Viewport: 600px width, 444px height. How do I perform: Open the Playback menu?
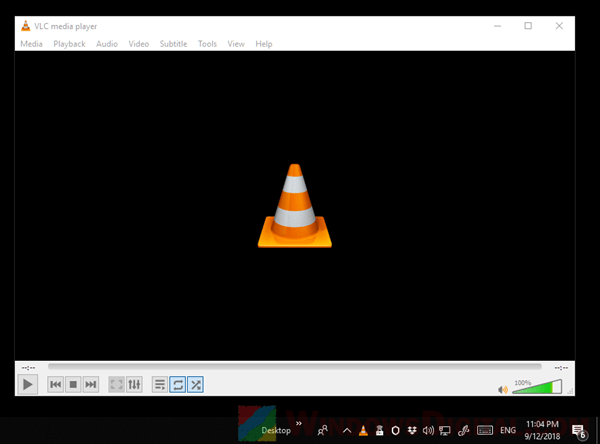tap(69, 44)
